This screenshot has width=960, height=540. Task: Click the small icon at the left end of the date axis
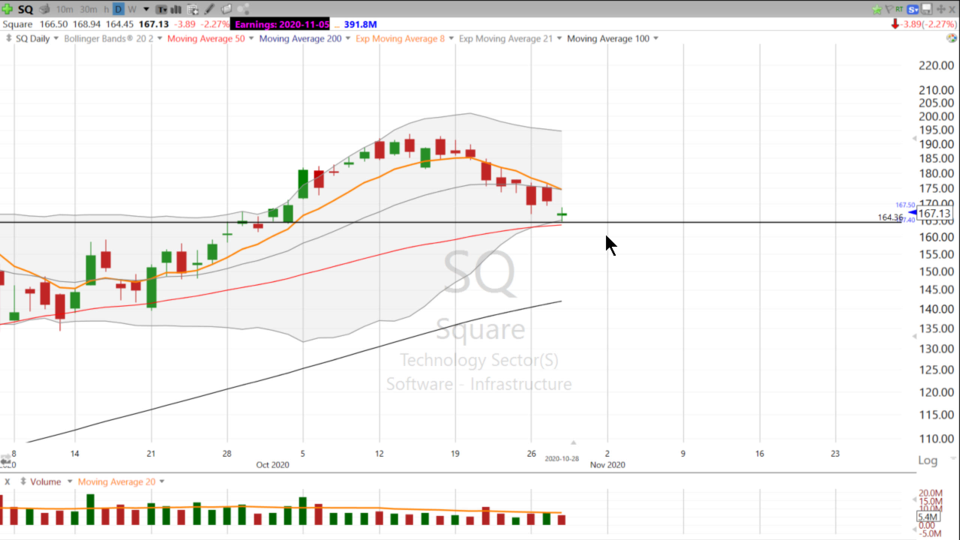pos(6,459)
